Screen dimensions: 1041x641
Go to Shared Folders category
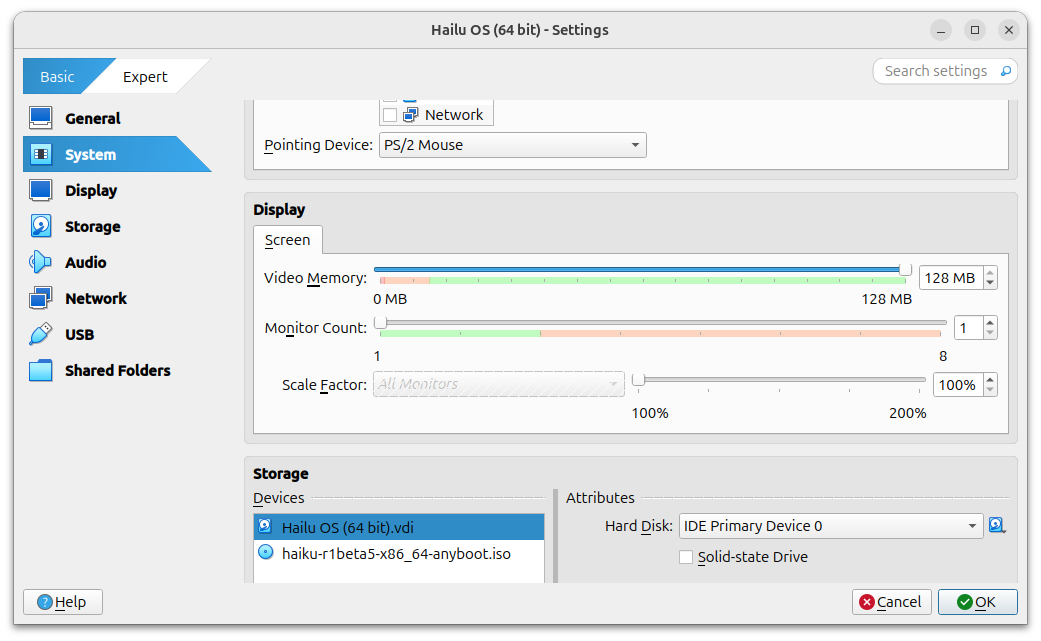coord(118,370)
